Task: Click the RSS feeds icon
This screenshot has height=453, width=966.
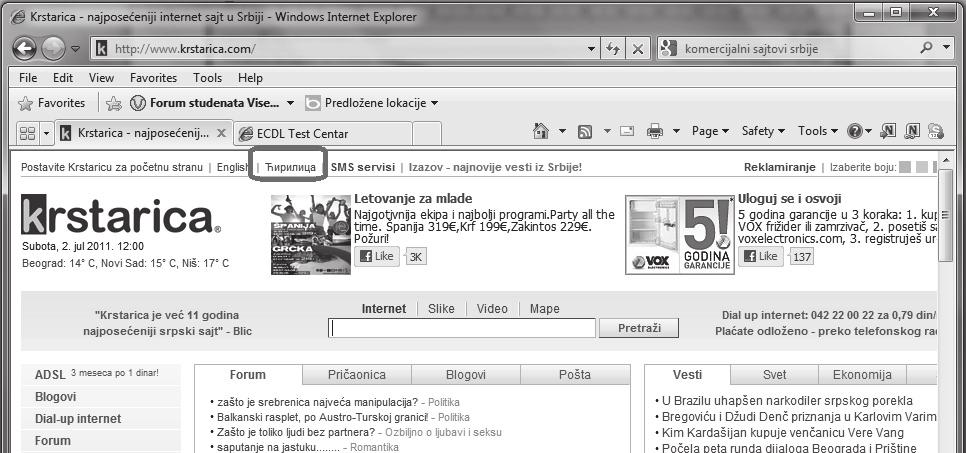Action: click(585, 131)
